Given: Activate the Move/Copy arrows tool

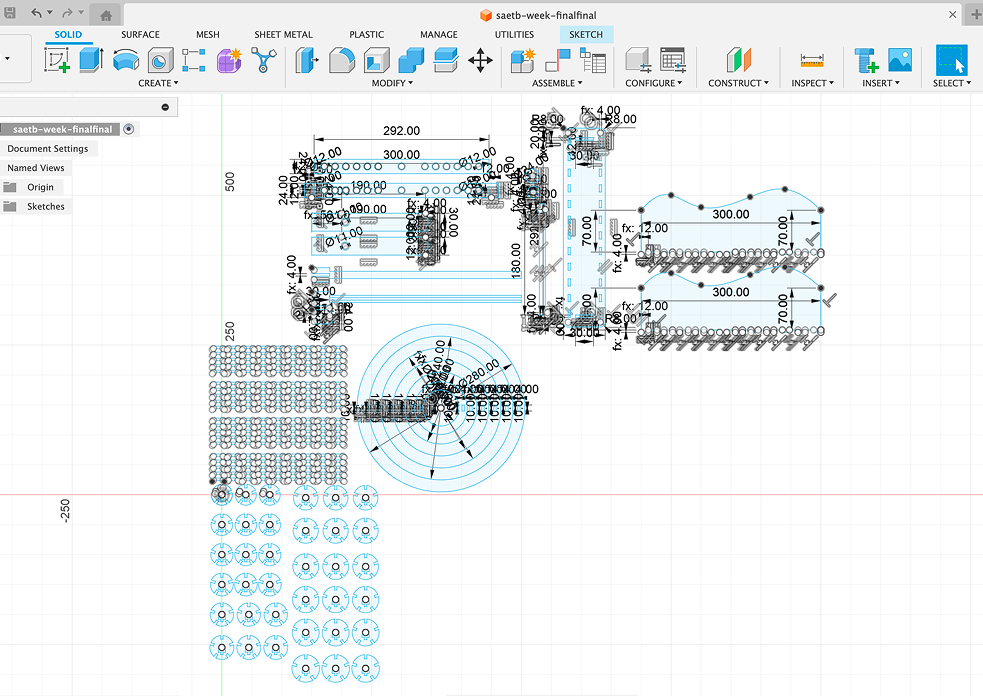Looking at the screenshot, I should [480, 60].
